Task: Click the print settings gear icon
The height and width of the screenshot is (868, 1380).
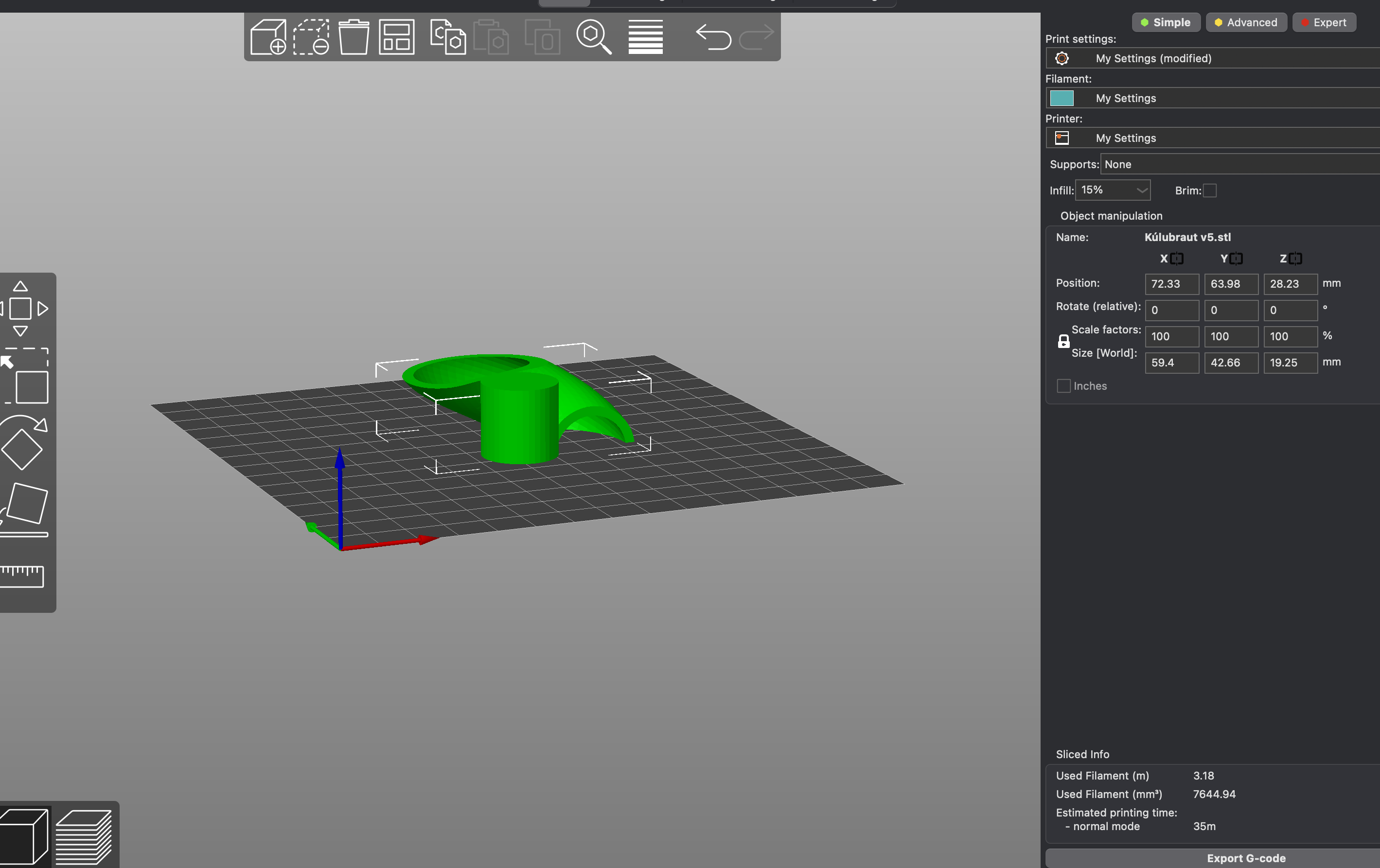Action: 1062,58
